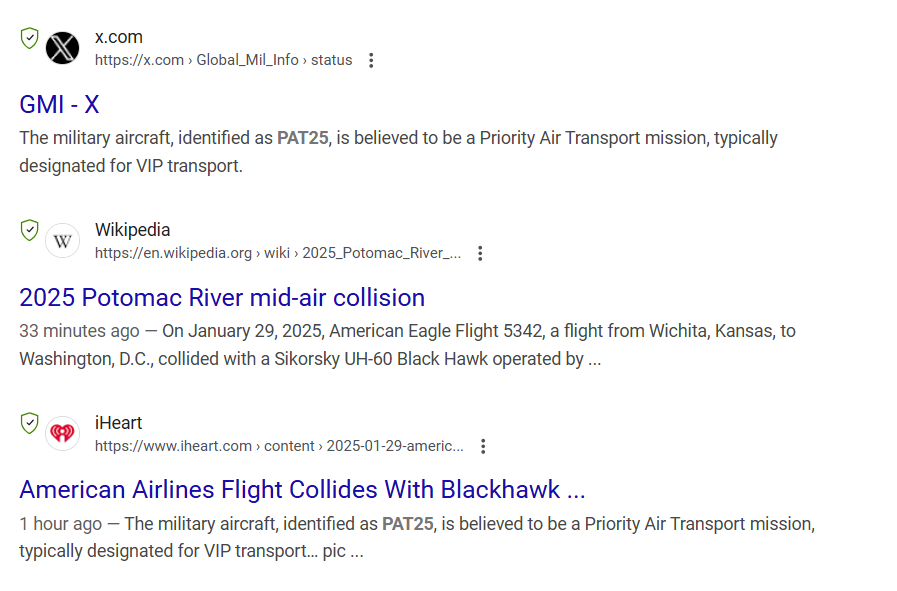Open the GMI - X result title
This screenshot has width=897, height=591.
pos(59,105)
